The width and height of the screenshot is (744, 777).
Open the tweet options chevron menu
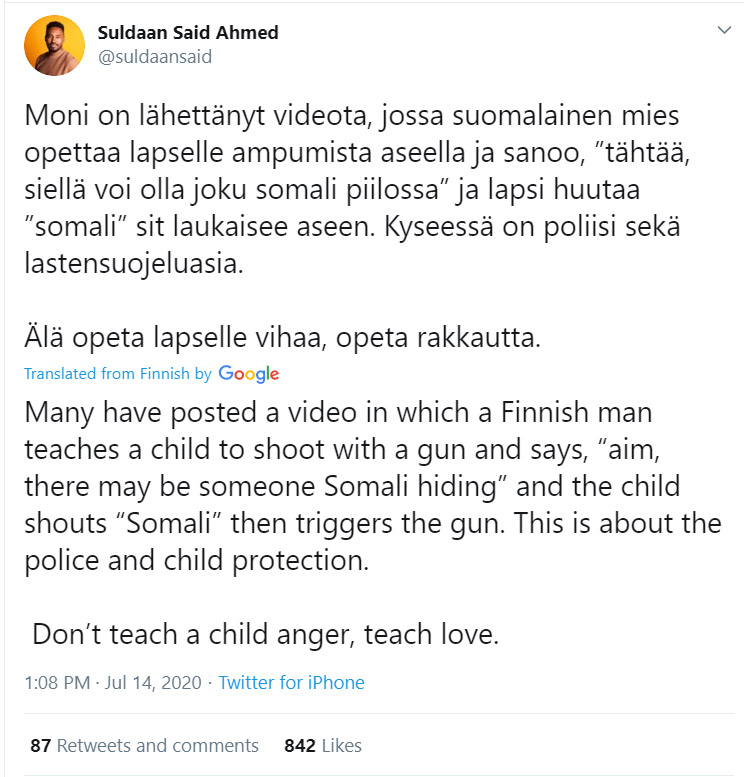click(725, 31)
